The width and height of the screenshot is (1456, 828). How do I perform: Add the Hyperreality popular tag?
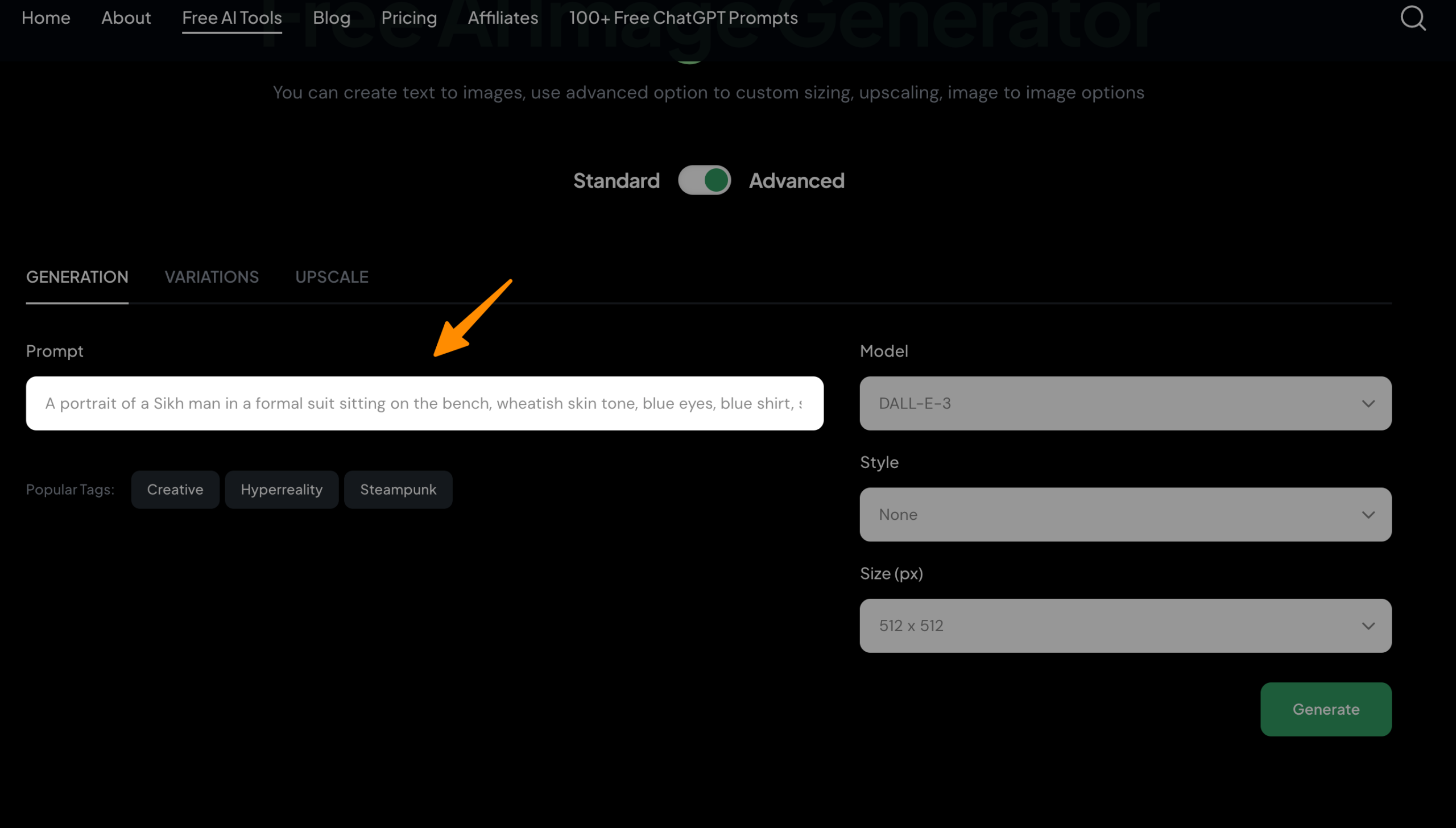coord(282,489)
